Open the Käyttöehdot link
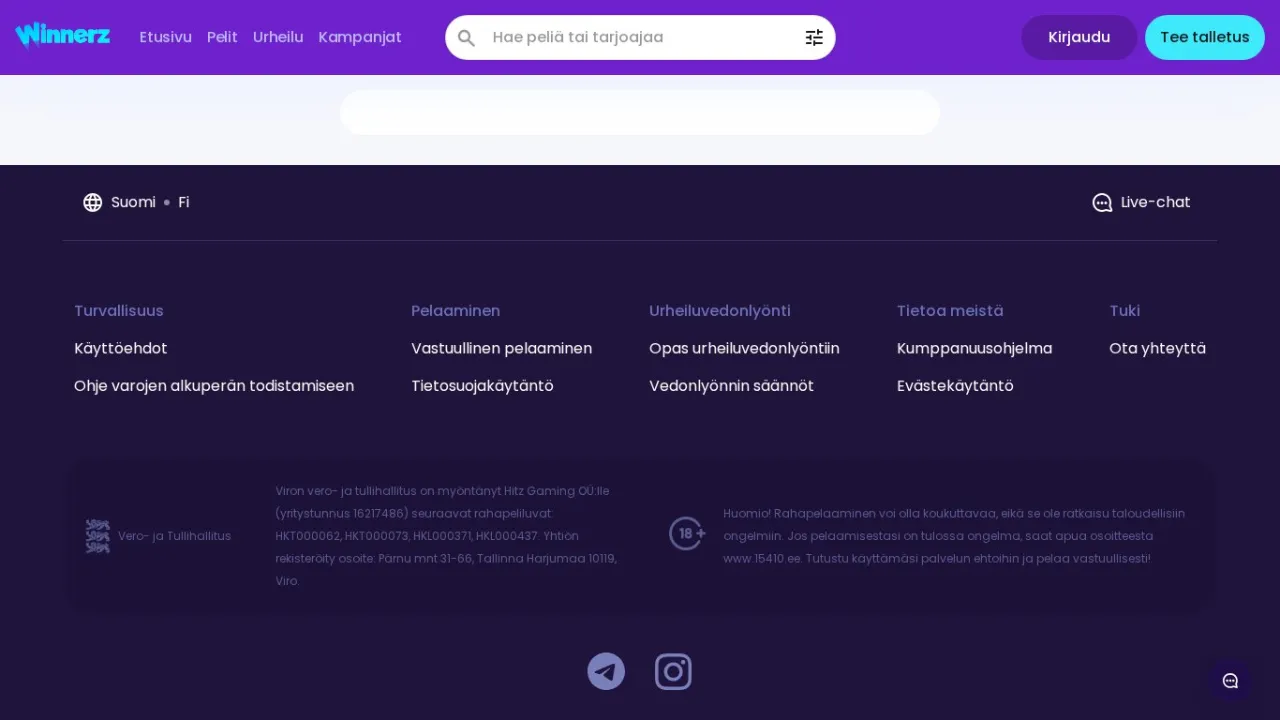 point(121,348)
